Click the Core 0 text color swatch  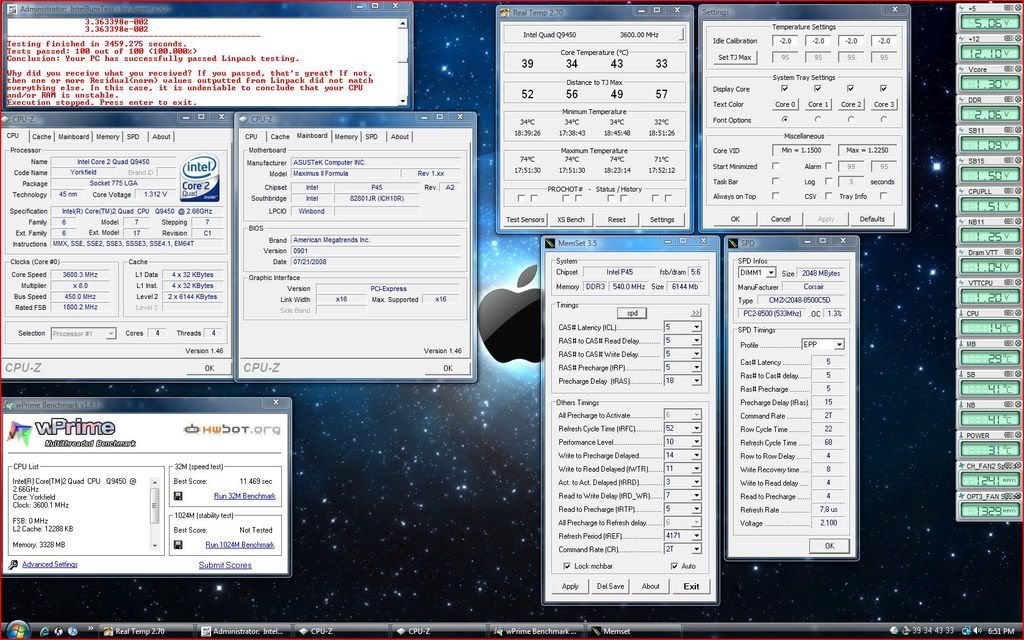point(785,104)
